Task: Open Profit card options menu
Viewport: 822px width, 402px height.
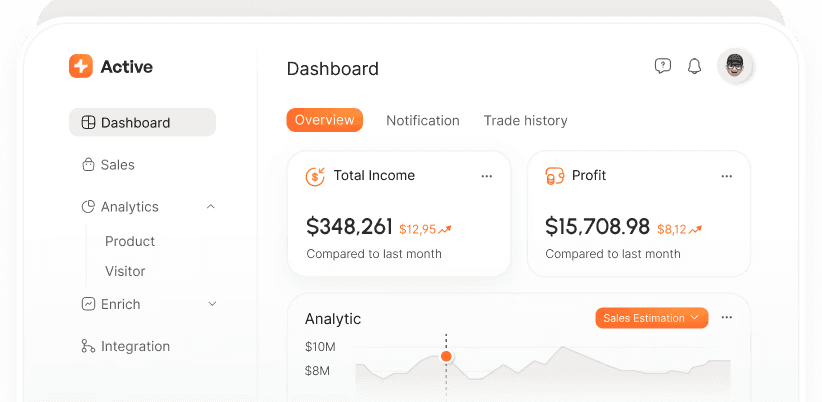Action: point(727,176)
